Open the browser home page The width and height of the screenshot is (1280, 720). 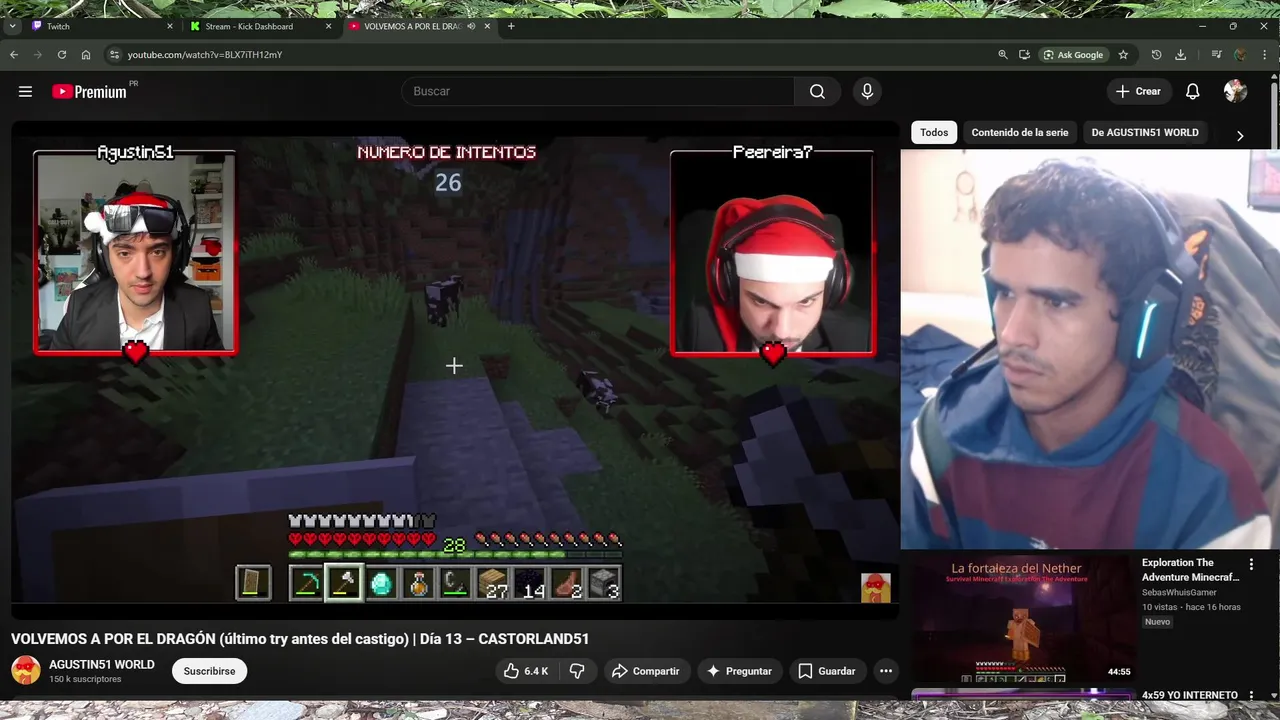coord(86,54)
